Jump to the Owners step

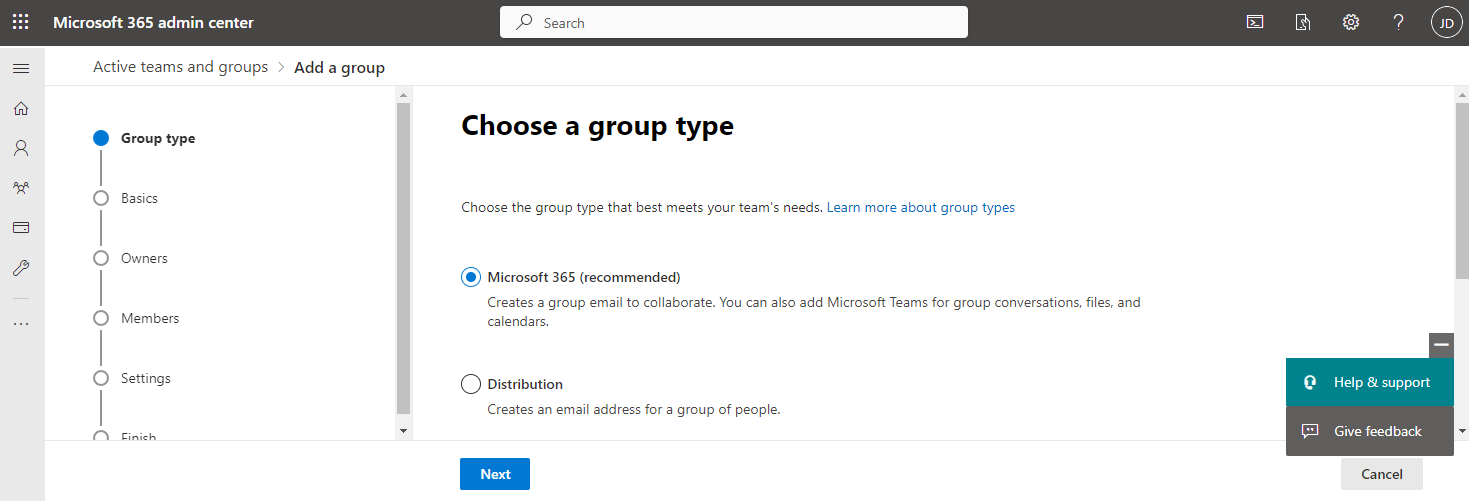pyautogui.click(x=131, y=258)
